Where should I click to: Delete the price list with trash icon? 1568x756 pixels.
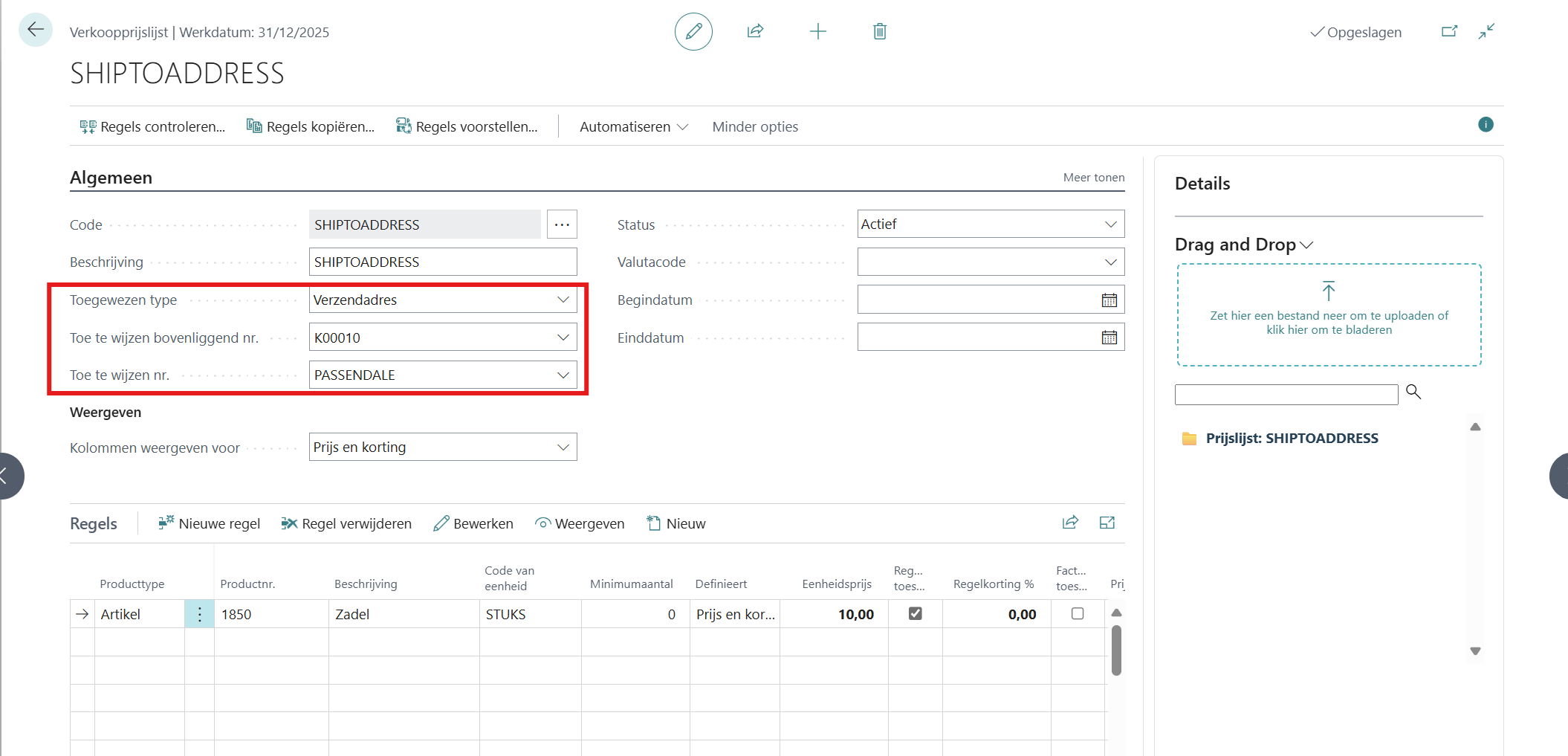click(879, 31)
